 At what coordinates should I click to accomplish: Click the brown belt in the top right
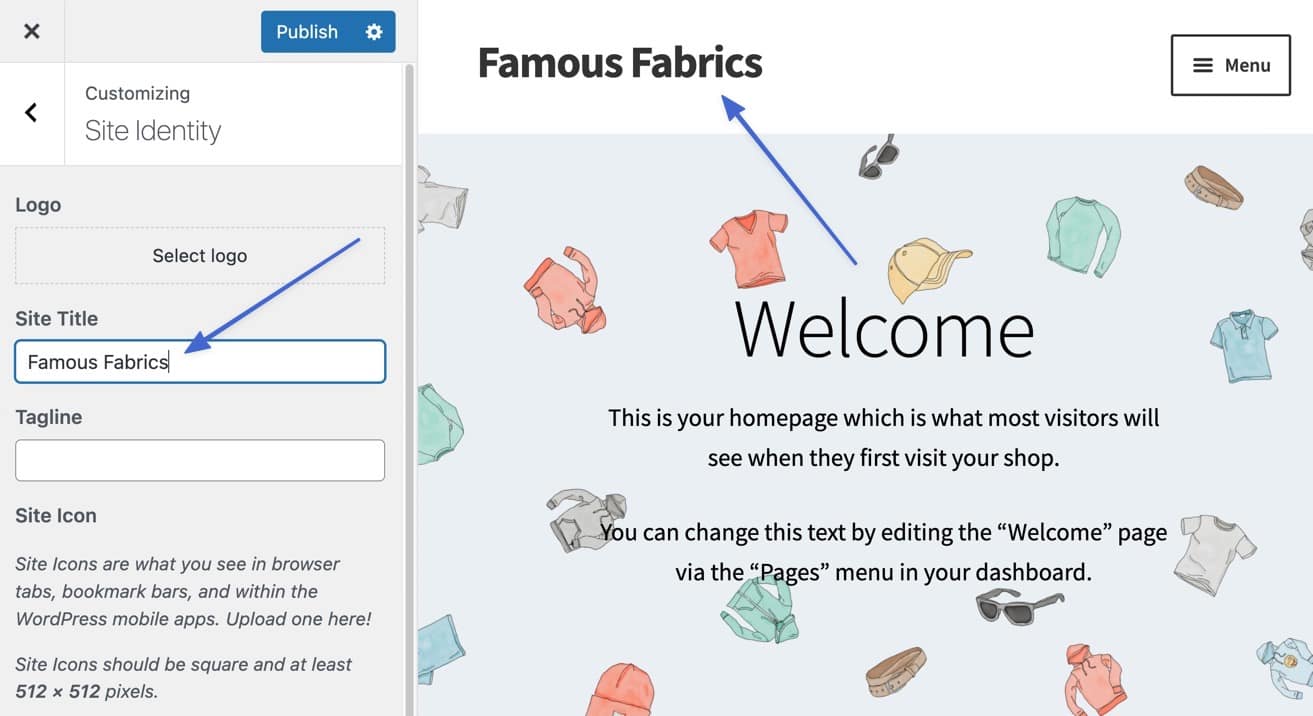pos(1214,187)
